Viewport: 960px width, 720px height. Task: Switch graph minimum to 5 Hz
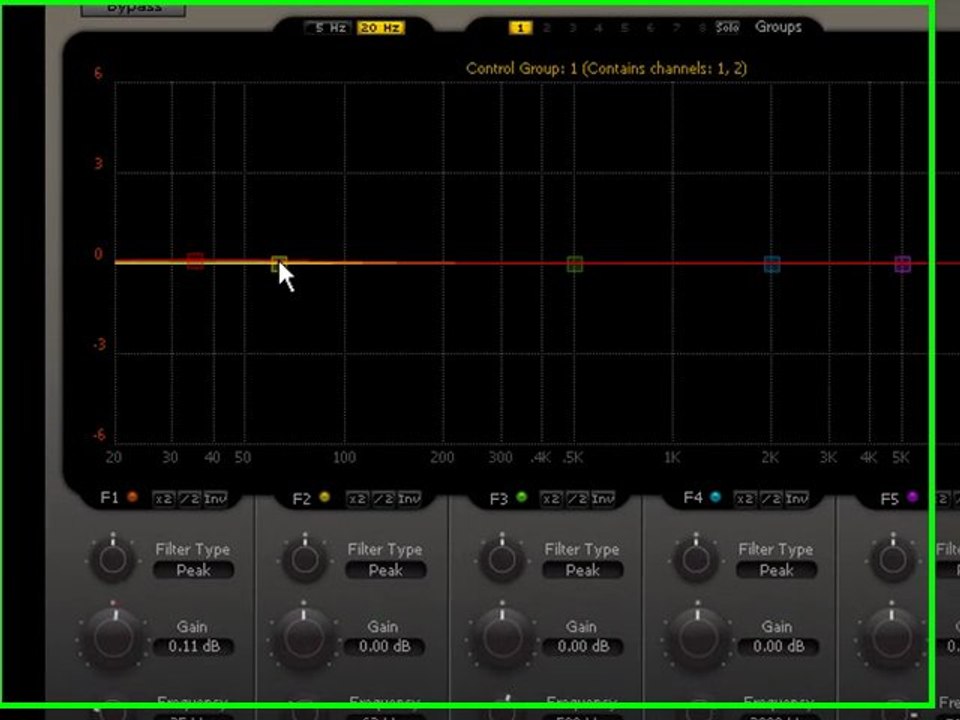coord(329,28)
